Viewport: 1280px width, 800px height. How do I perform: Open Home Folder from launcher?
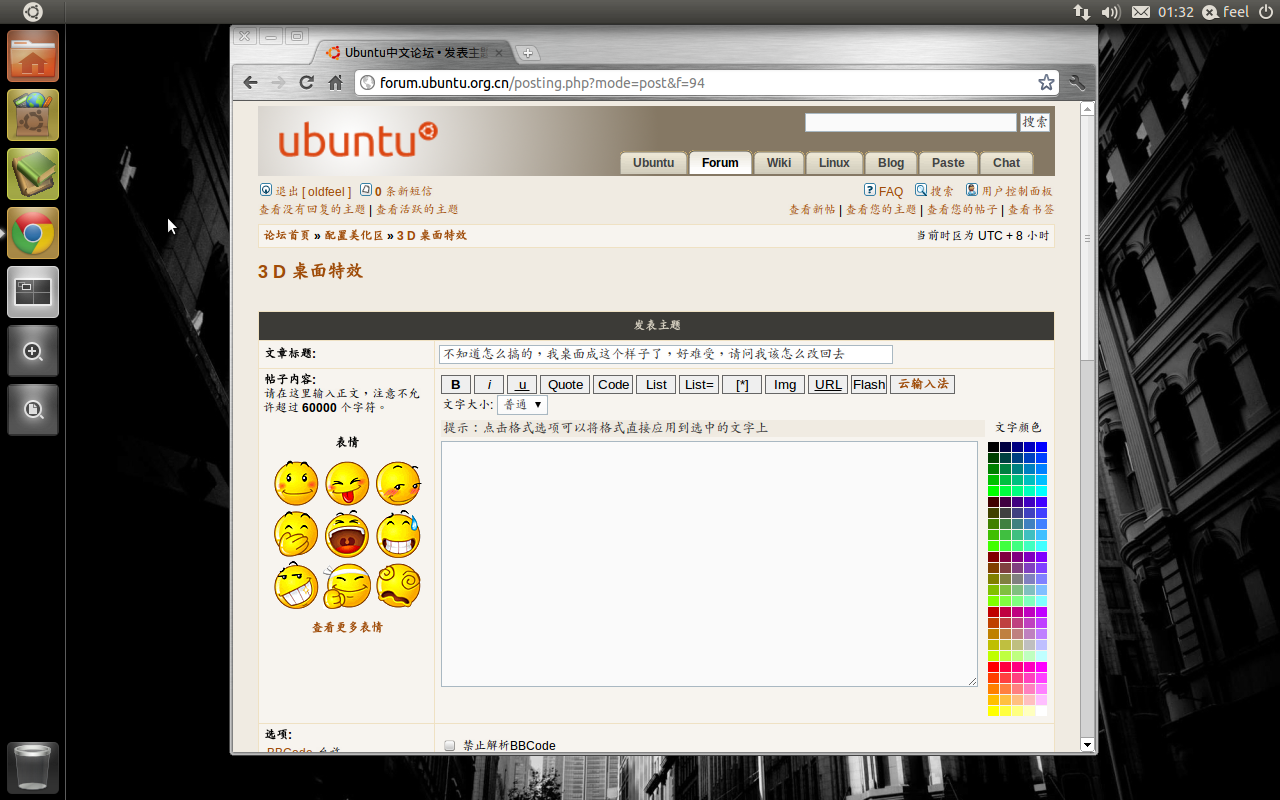pyautogui.click(x=33, y=56)
